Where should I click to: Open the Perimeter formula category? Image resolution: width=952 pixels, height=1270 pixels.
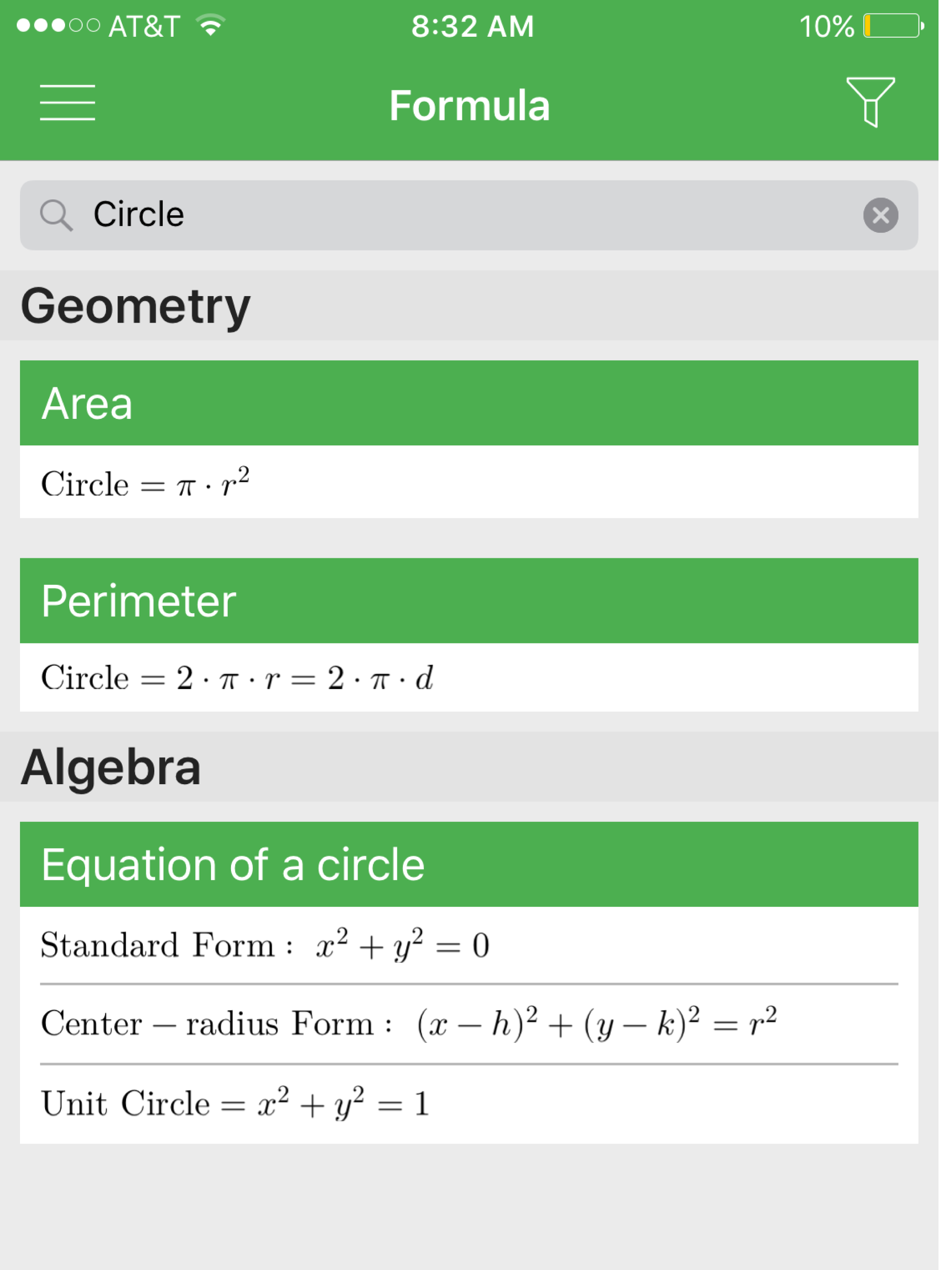[x=469, y=601]
